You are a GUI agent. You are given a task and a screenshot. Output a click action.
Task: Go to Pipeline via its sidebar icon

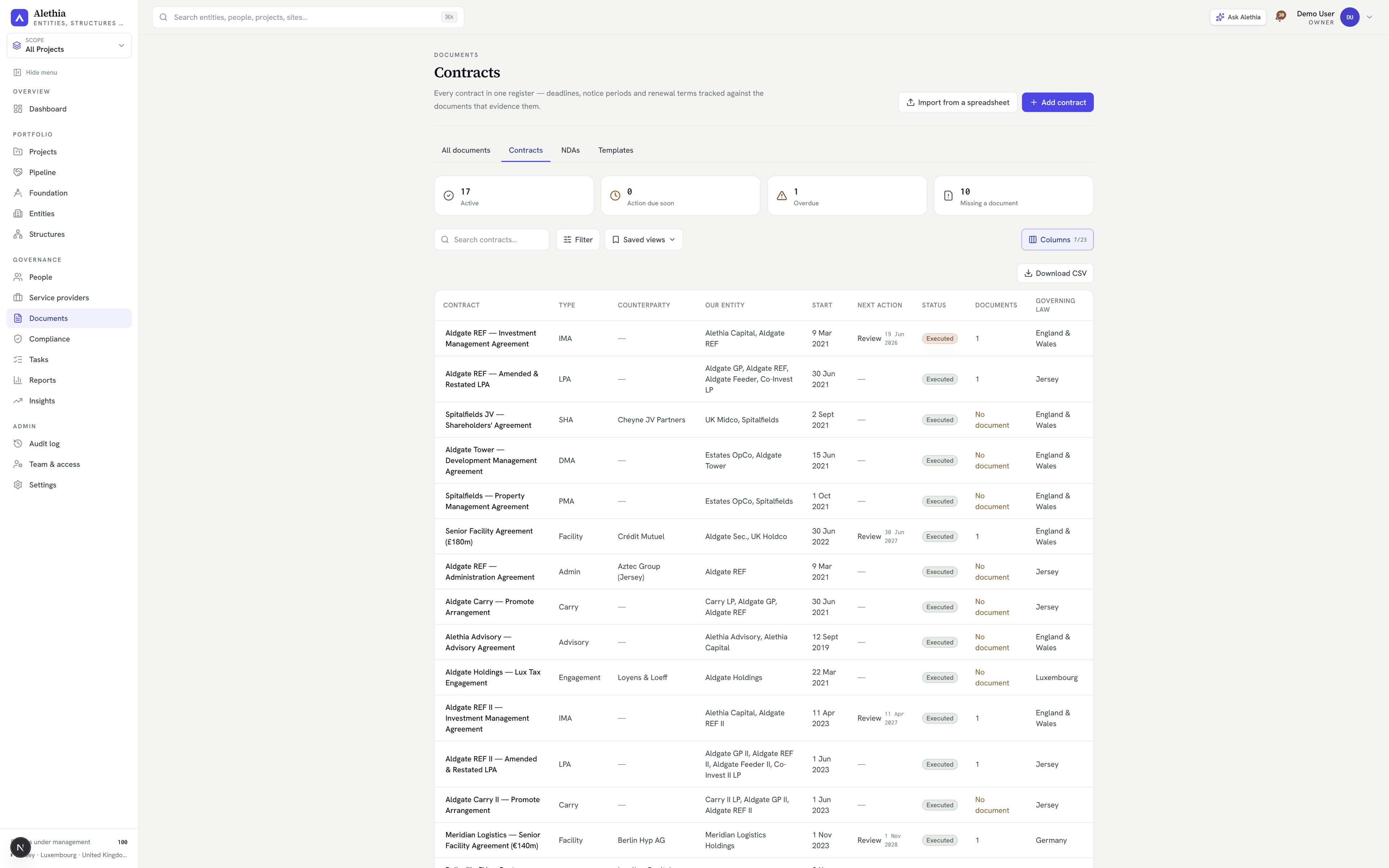click(x=18, y=172)
